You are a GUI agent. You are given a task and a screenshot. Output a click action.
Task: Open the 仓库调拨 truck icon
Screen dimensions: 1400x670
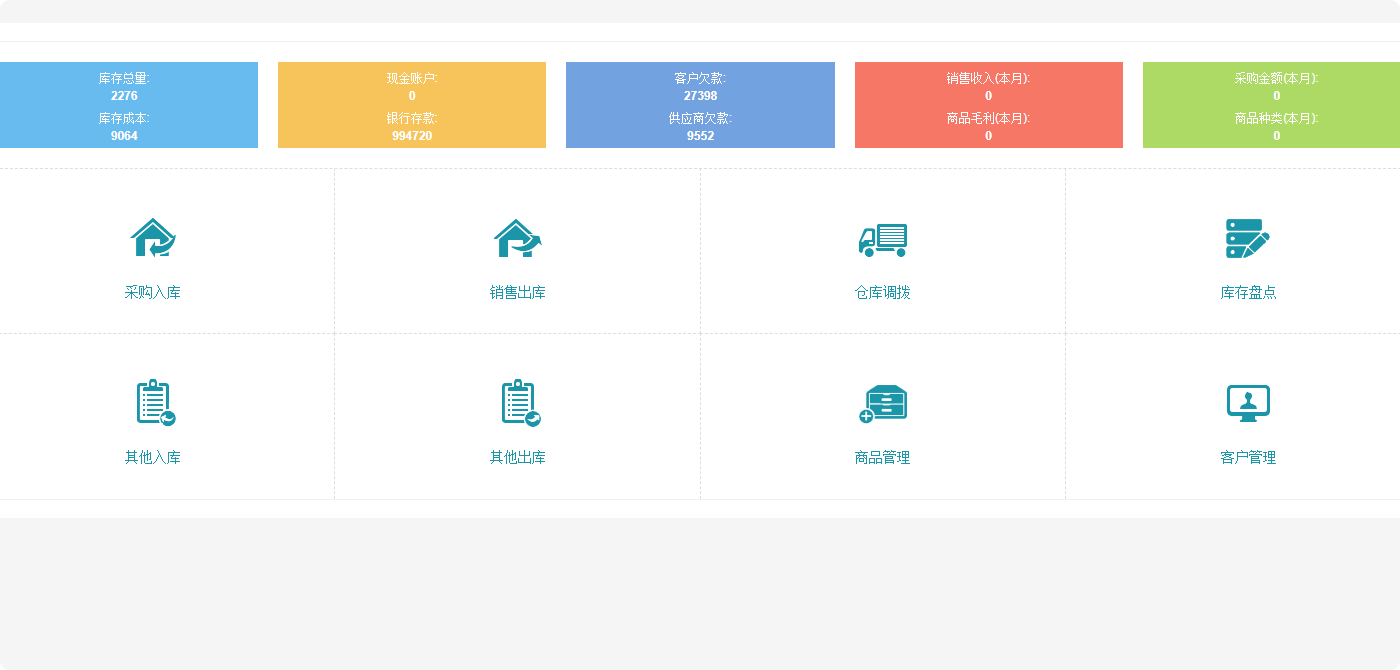(x=883, y=239)
